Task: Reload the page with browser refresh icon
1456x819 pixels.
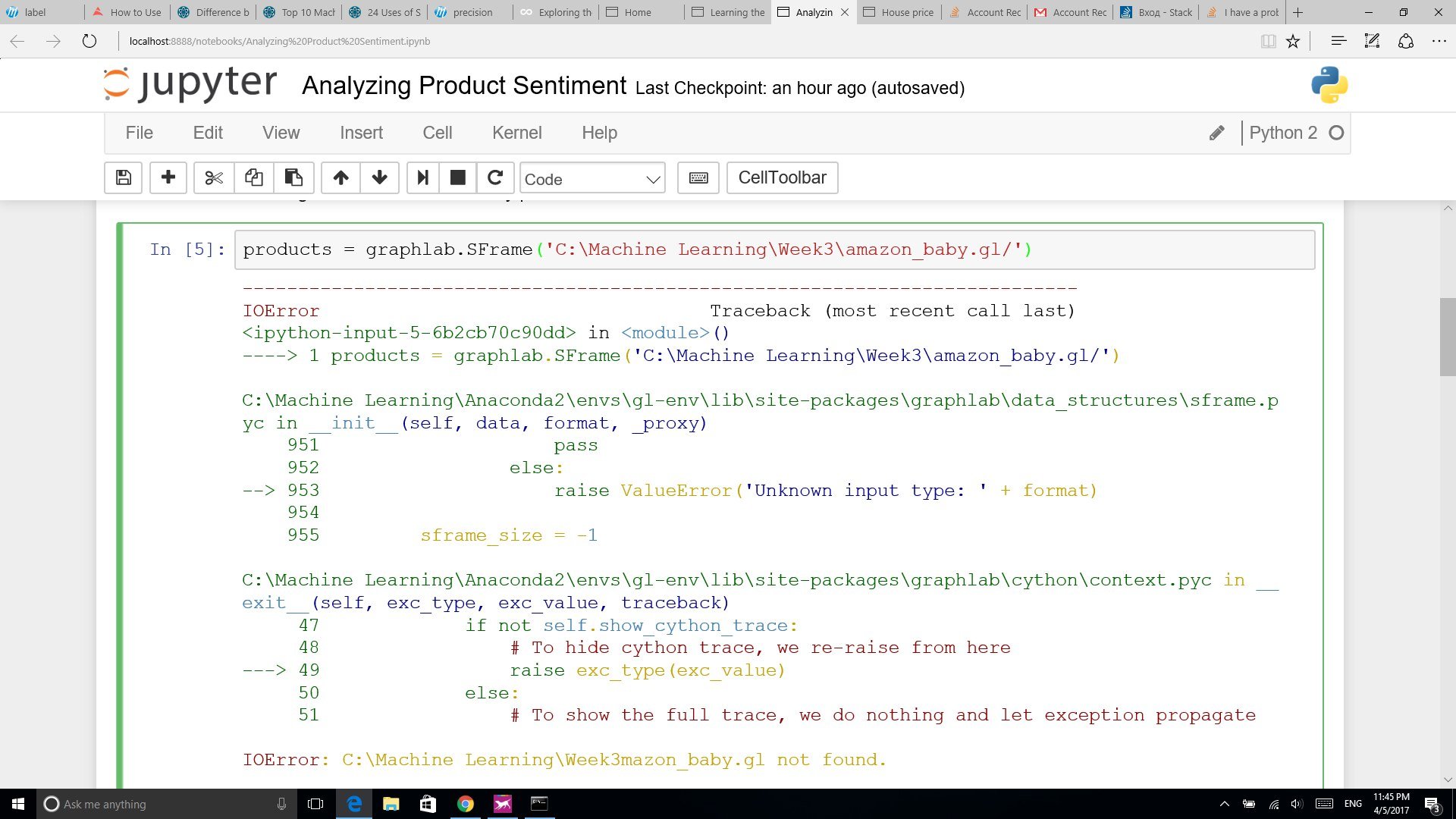Action: [x=89, y=41]
